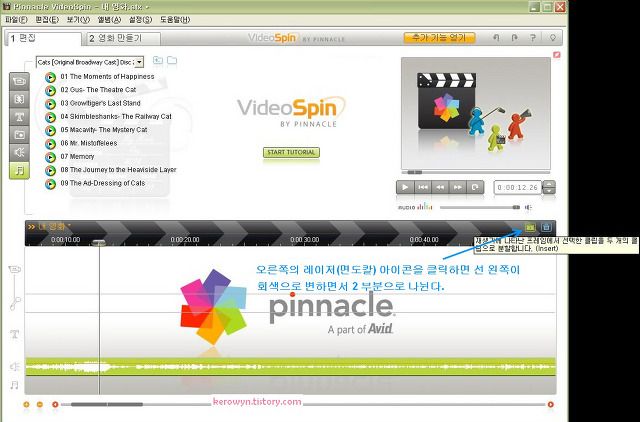Image resolution: width=640 pixels, height=422 pixels.
Task: Click the preview scrubber bar under player
Action: [476, 172]
